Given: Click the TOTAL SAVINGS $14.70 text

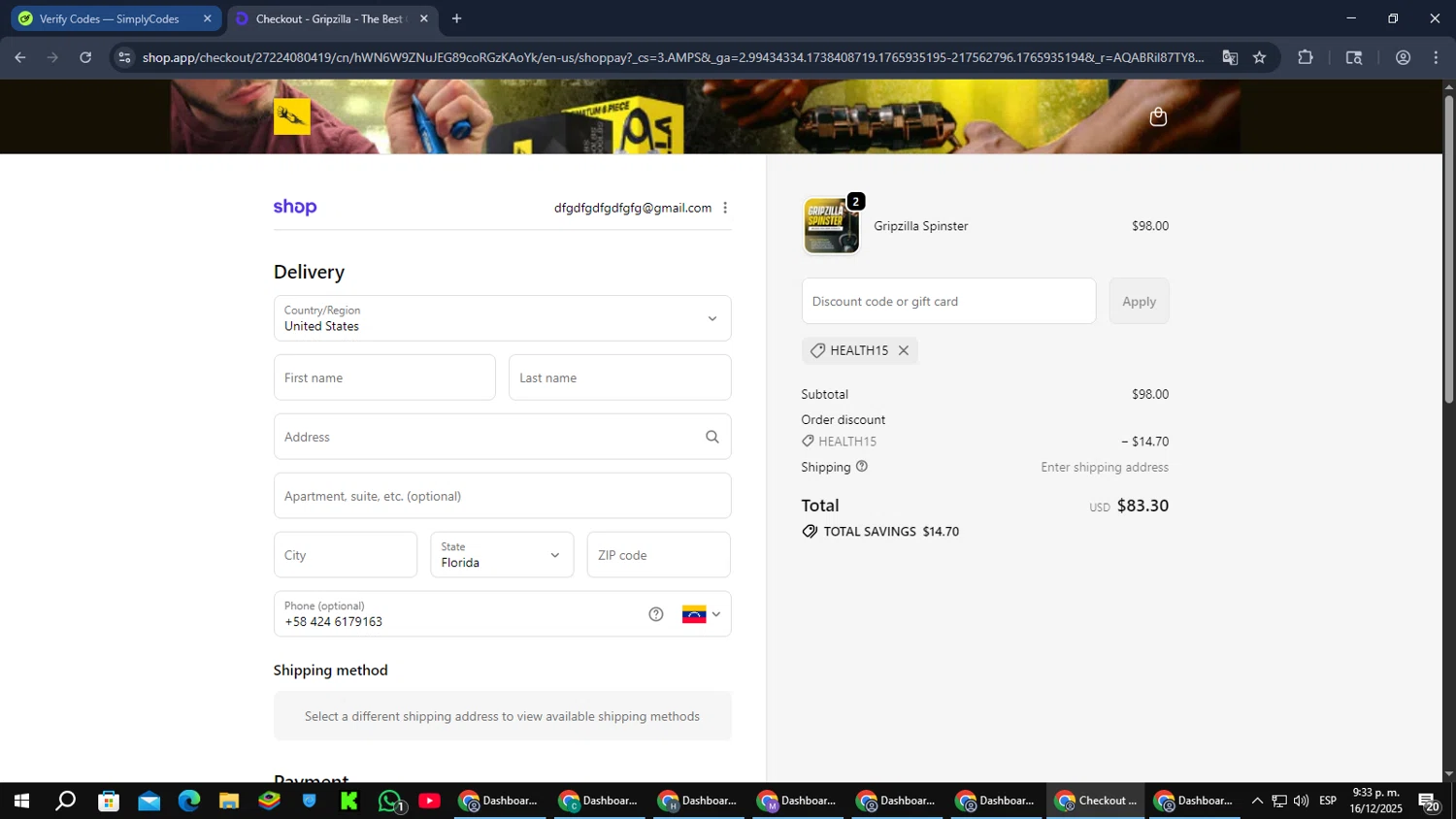Looking at the screenshot, I should click(891, 532).
